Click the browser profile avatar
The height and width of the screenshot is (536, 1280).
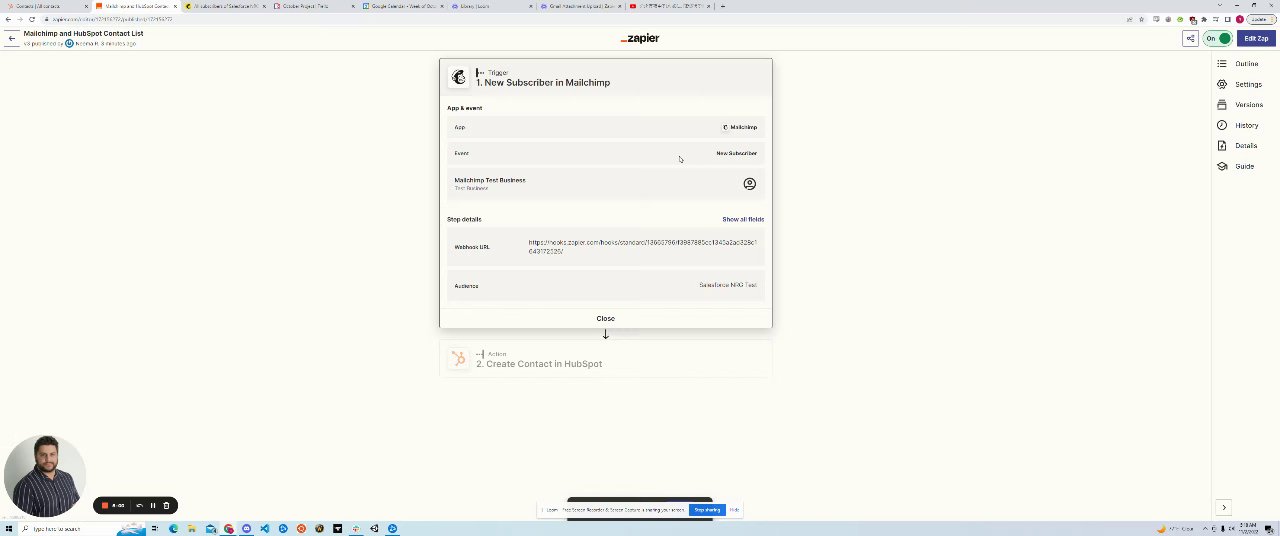(1240, 19)
